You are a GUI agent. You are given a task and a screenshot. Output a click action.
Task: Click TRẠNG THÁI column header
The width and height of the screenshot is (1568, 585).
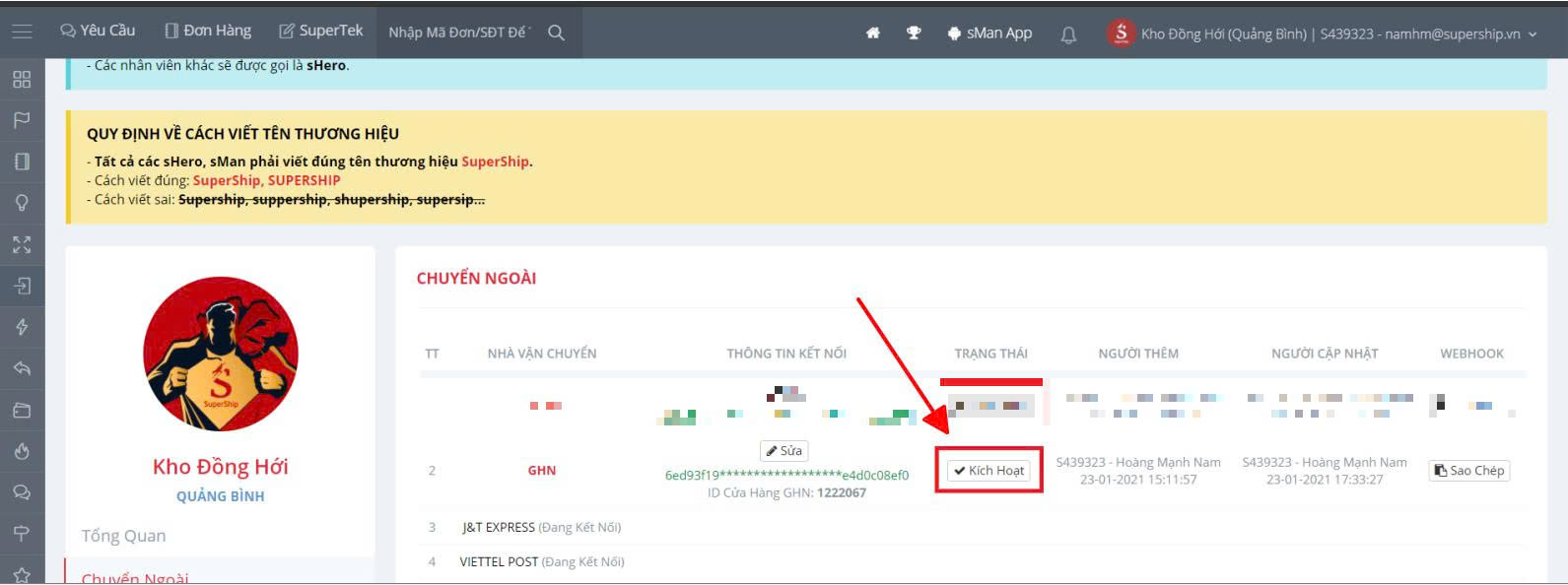[991, 354]
